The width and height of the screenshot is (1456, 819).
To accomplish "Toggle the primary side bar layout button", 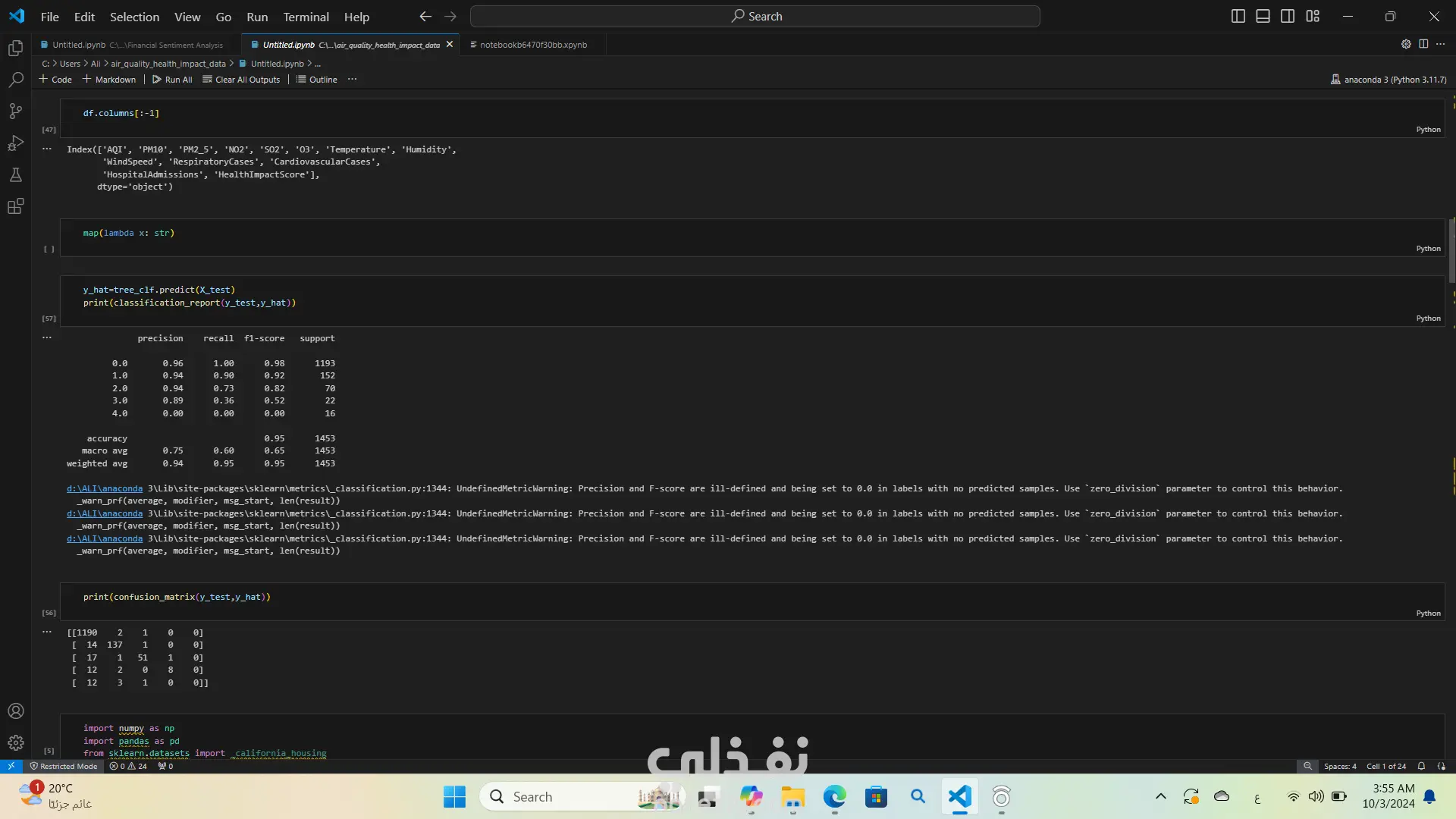I will (x=1238, y=16).
